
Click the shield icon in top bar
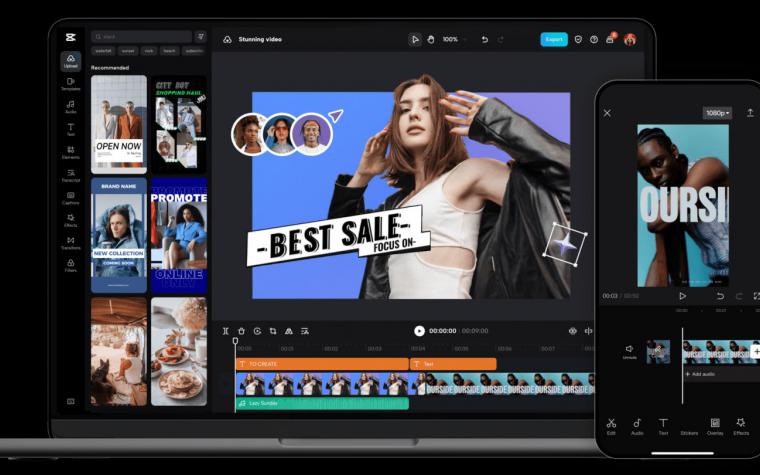578,40
